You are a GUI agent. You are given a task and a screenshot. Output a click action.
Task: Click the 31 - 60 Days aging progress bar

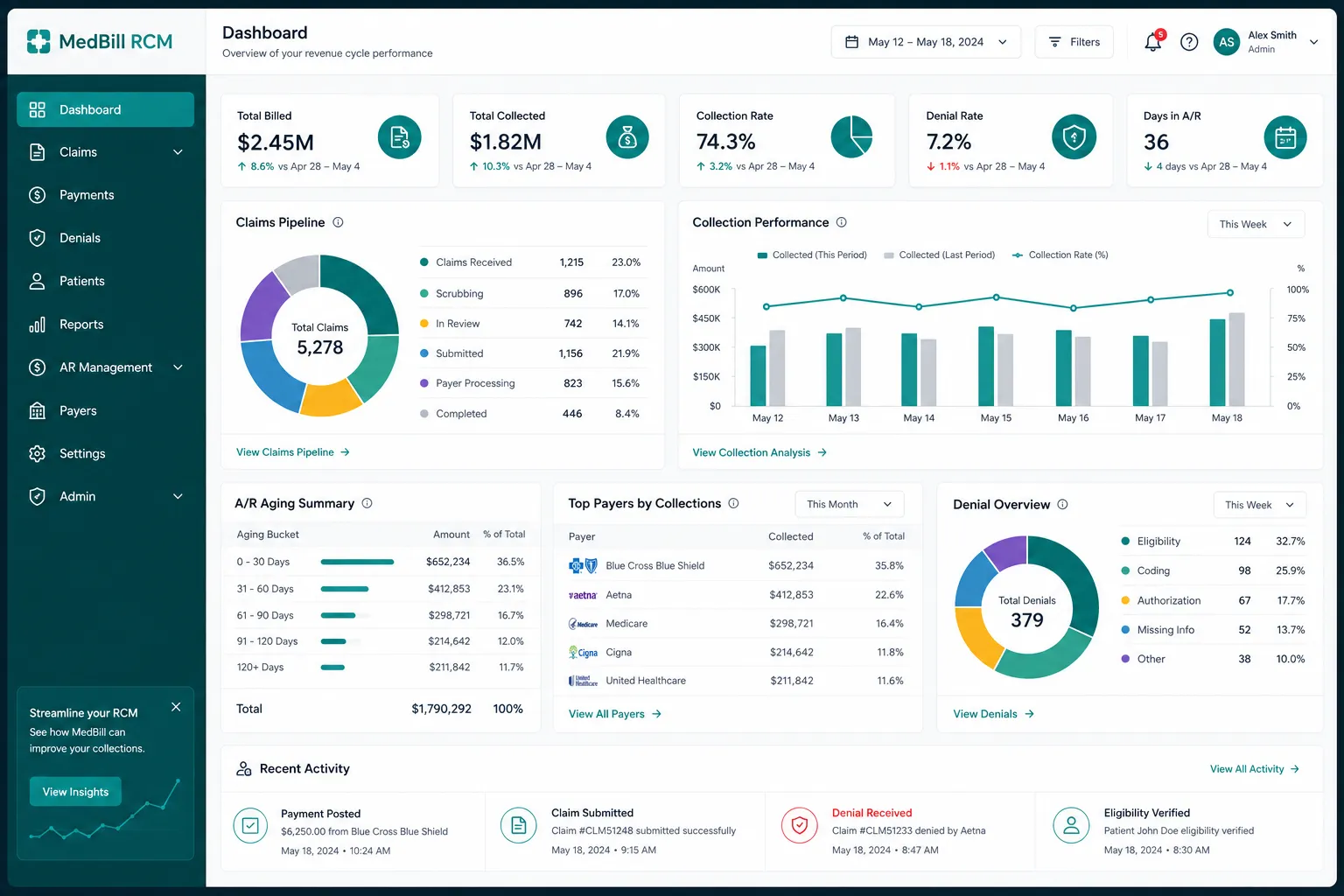[345, 589]
